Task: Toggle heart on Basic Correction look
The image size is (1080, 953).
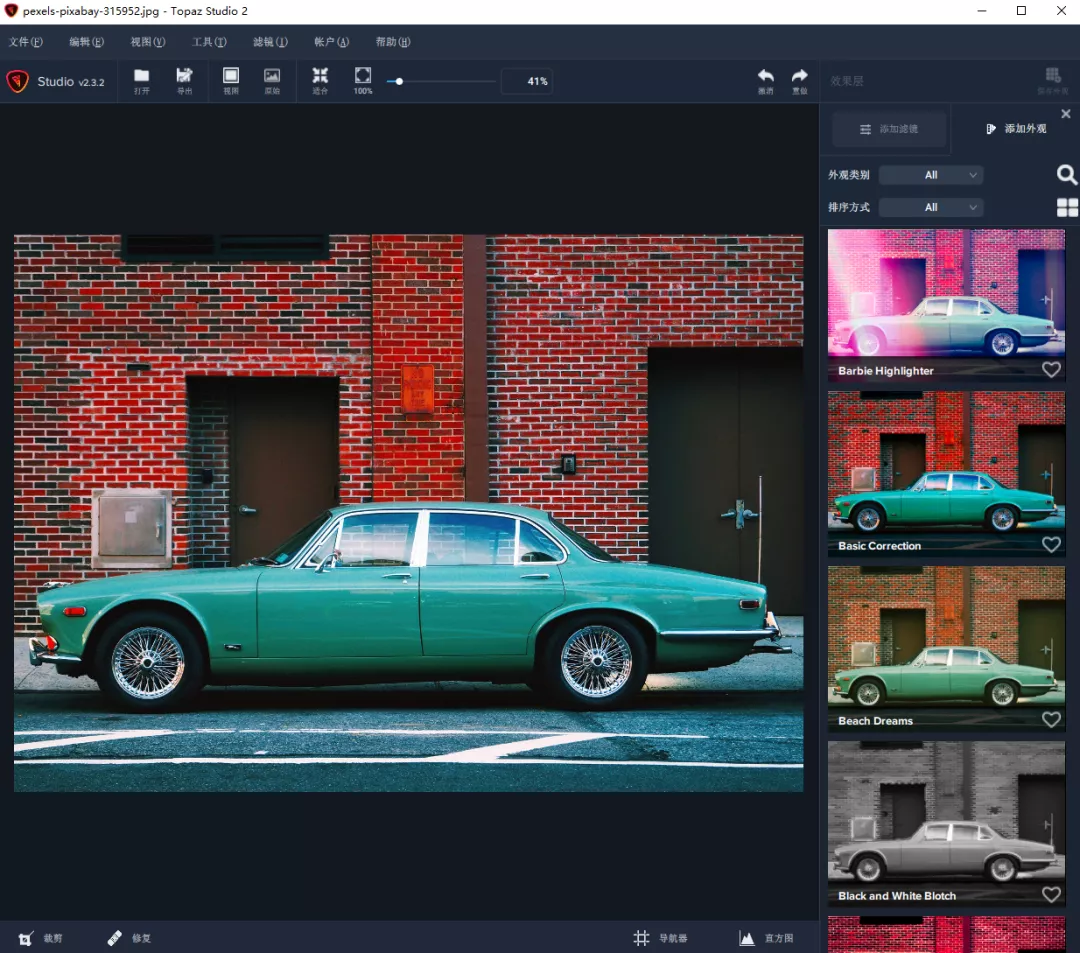Action: tap(1051, 545)
